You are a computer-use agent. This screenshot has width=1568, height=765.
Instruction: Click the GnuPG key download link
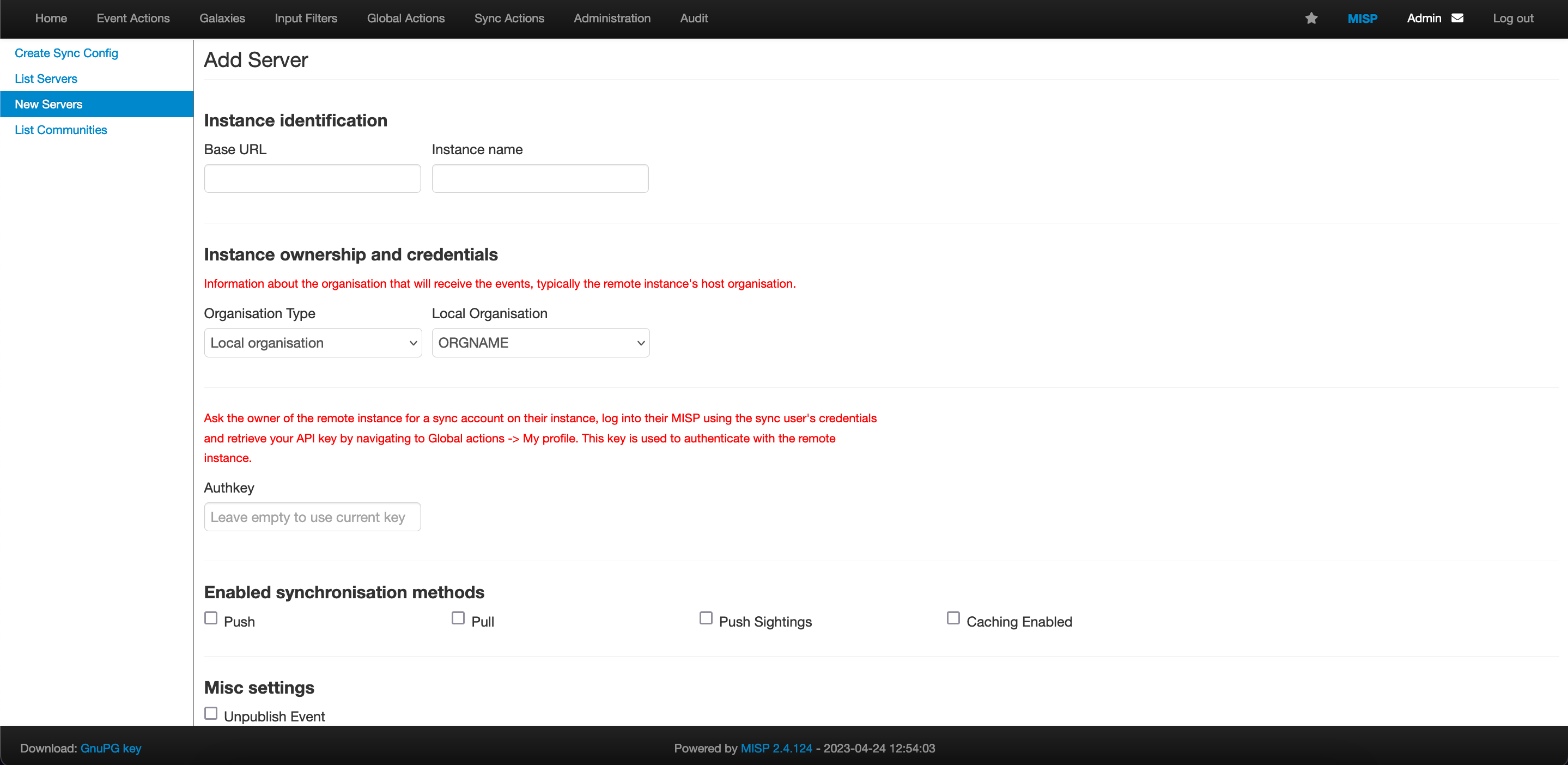[x=111, y=748]
